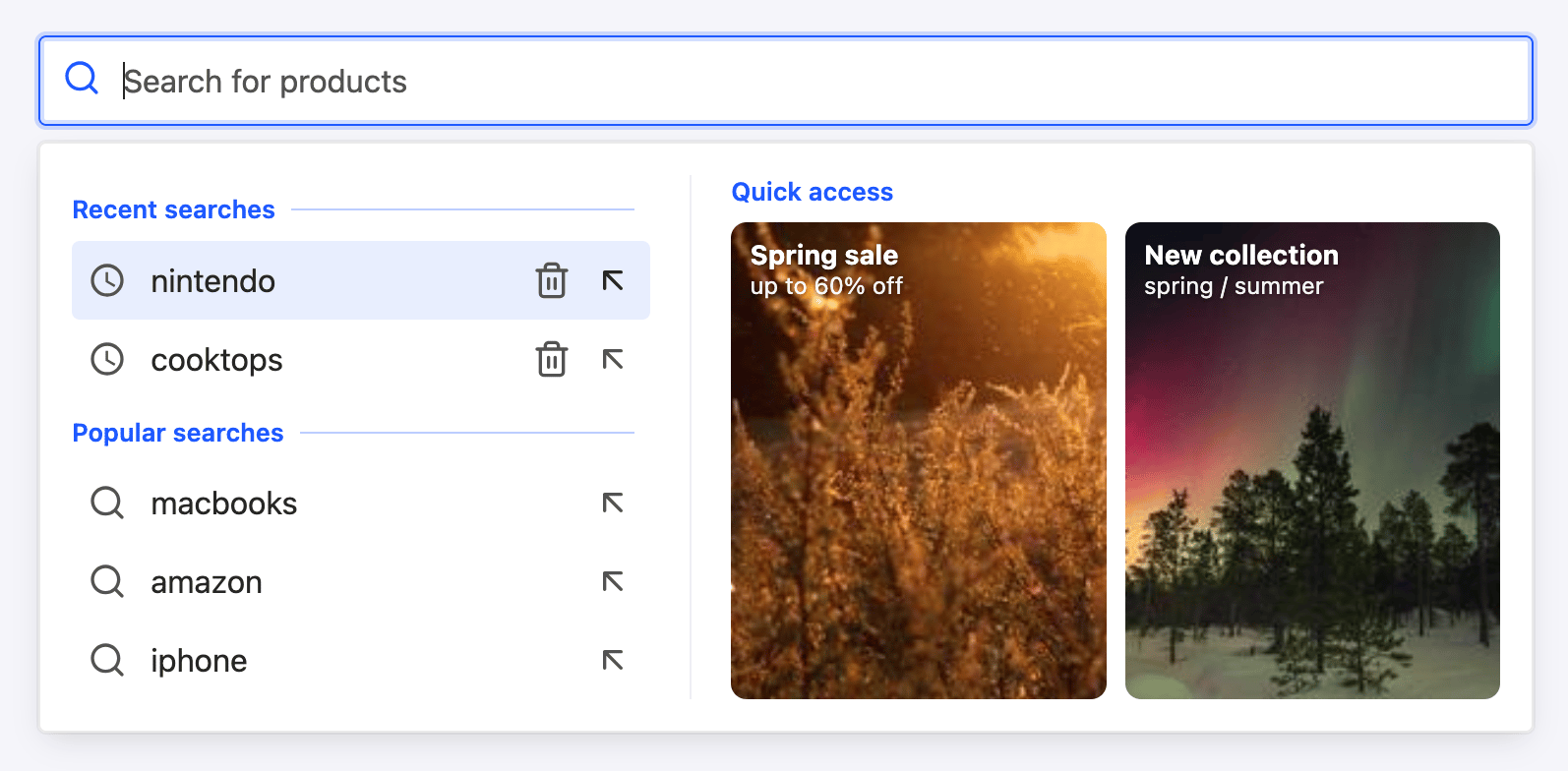Viewport: 1568px width, 771px height.
Task: Click the magnifier icon beside amazon
Action: [107, 581]
